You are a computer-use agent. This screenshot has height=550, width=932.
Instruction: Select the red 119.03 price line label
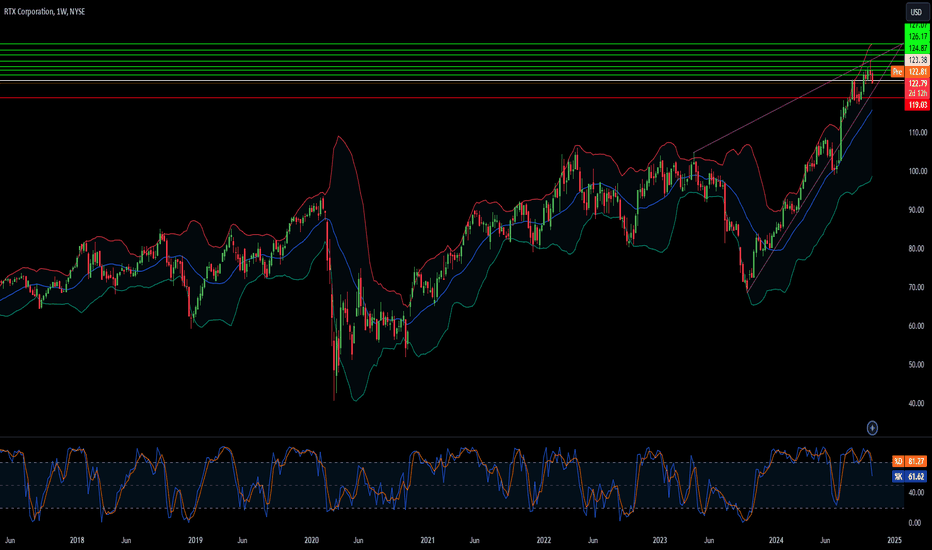tap(917, 105)
